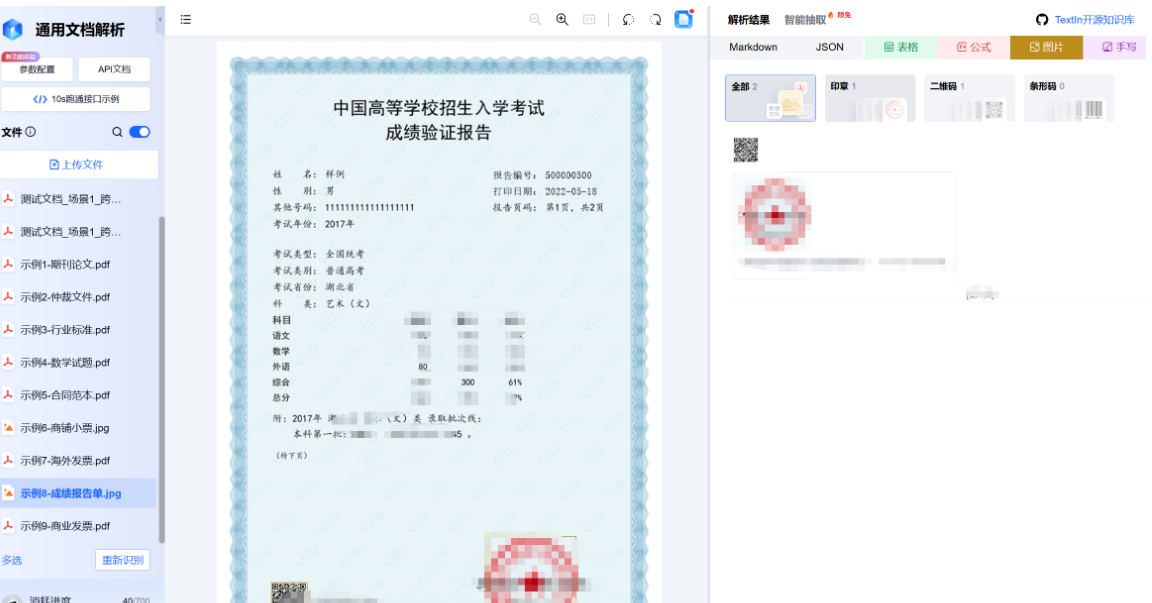Click the zoom out magnifier icon

pyautogui.click(x=536, y=20)
